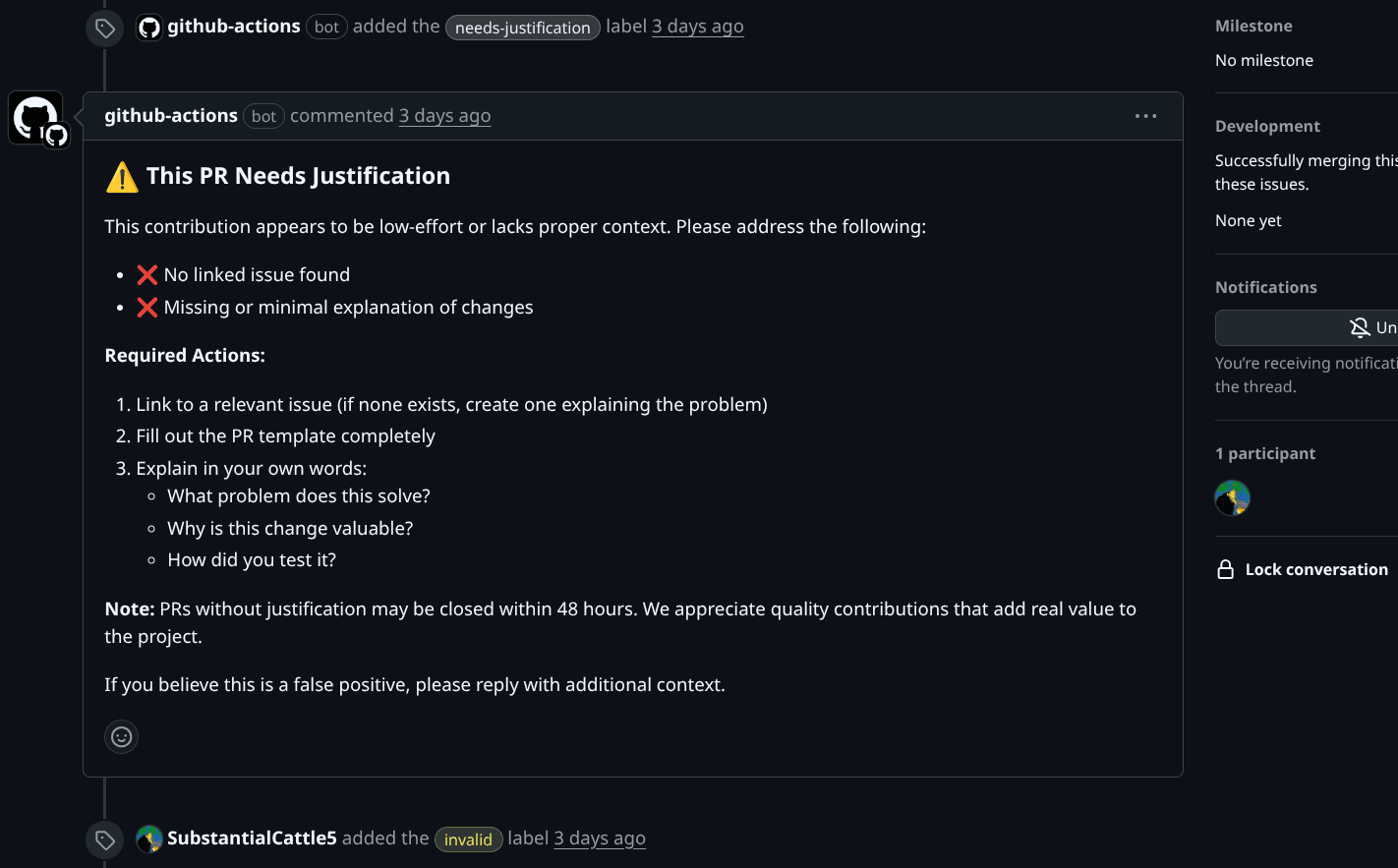
Task: Open the github-actions name on the comment header
Action: click(171, 116)
